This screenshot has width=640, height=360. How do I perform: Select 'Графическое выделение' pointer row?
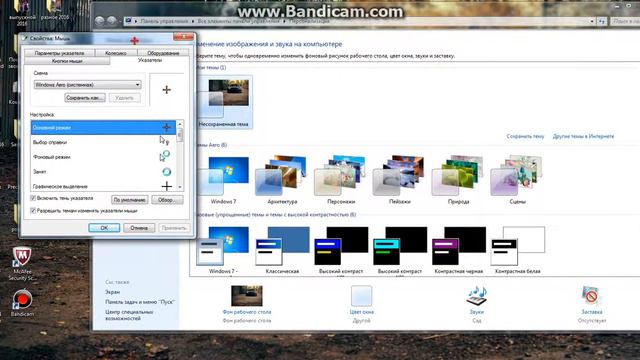(x=103, y=186)
